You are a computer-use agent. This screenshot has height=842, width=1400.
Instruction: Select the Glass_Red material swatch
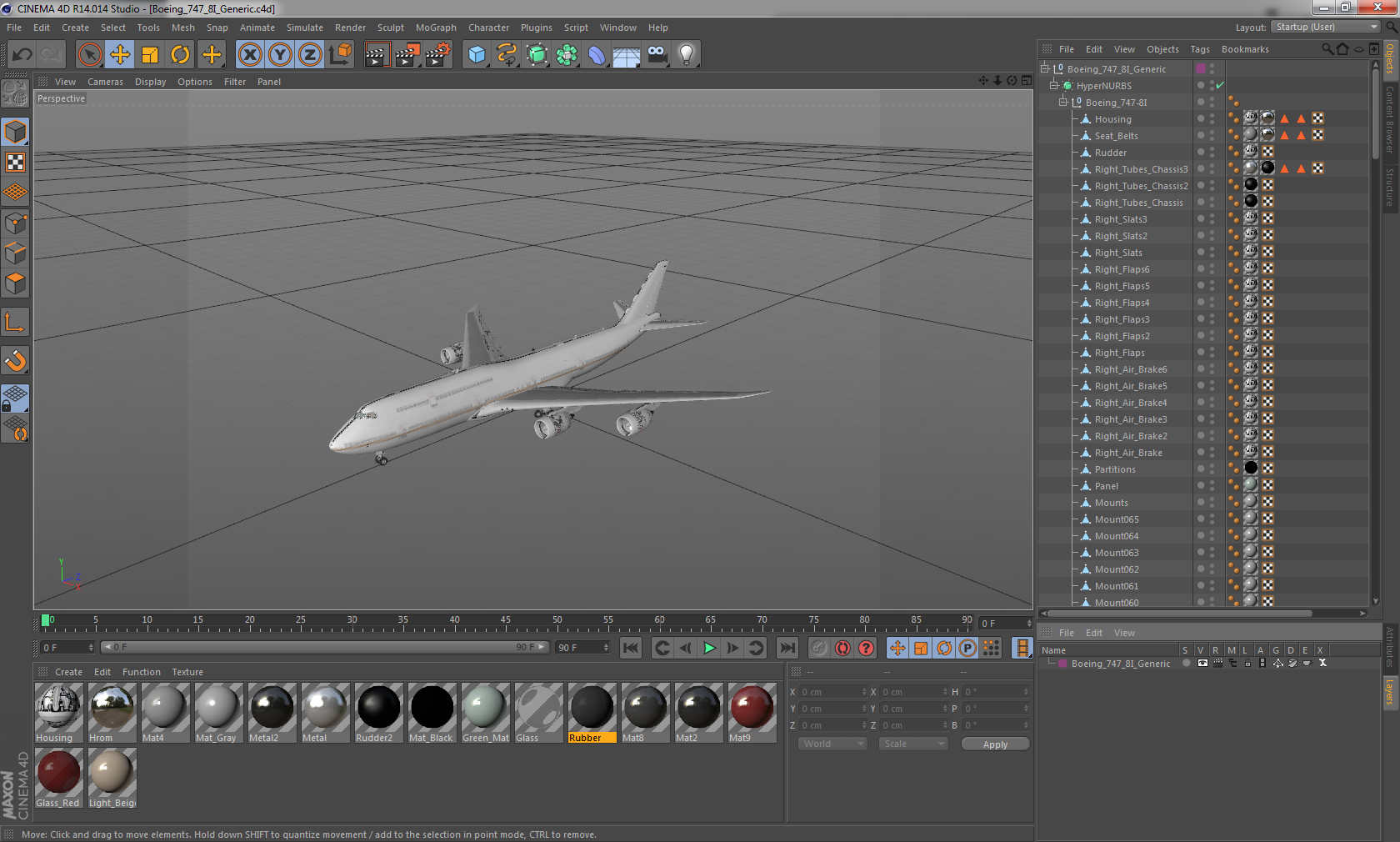(58, 778)
